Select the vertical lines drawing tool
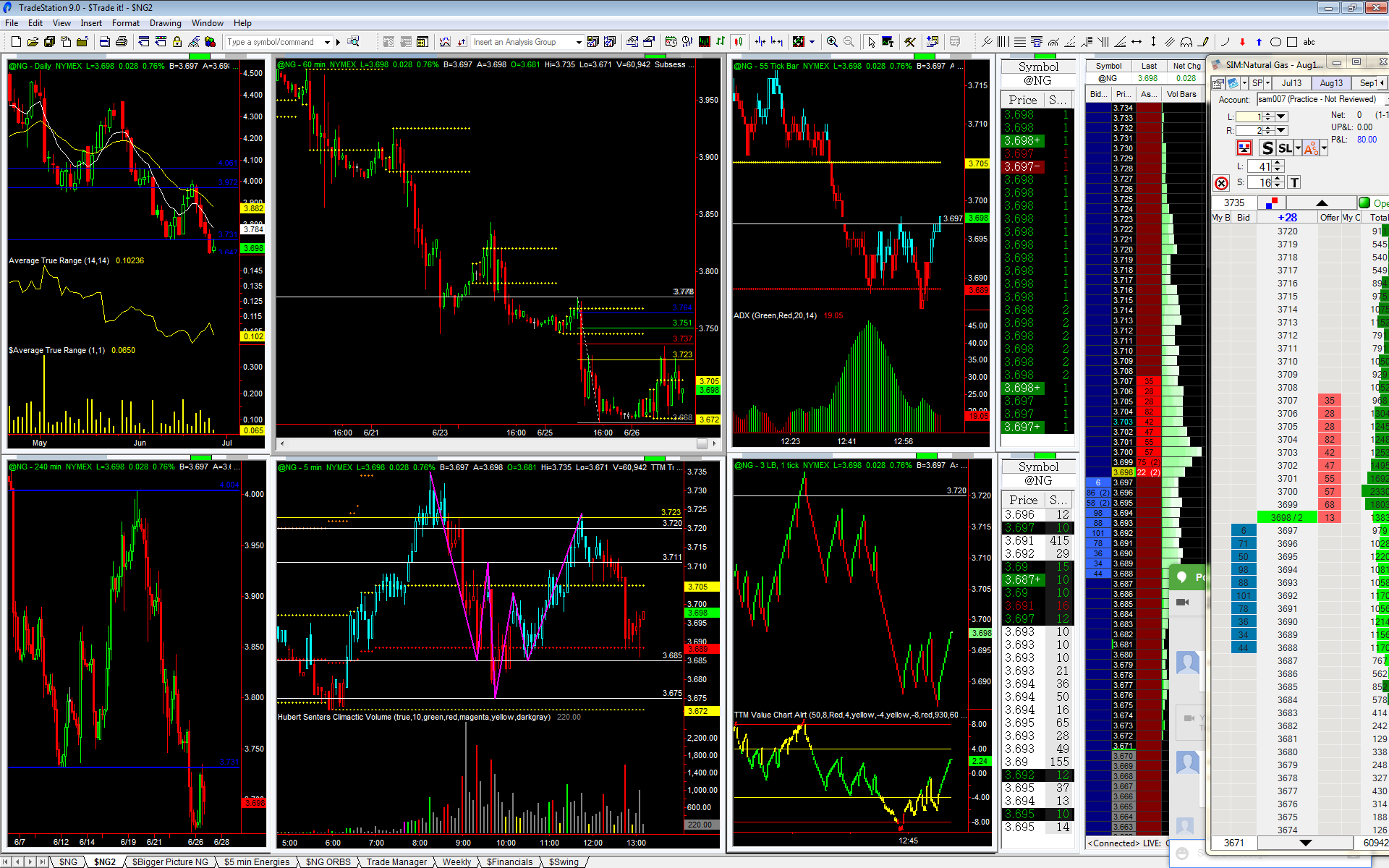1389x868 pixels. [x=1003, y=42]
